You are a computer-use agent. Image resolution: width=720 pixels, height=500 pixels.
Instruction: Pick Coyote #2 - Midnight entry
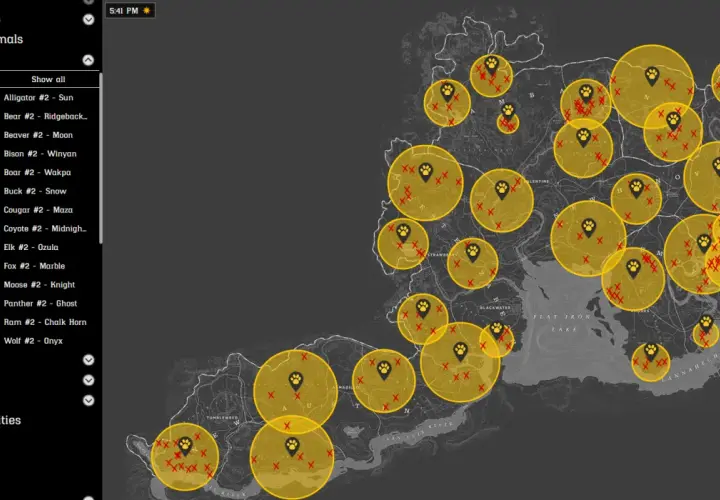45,229
